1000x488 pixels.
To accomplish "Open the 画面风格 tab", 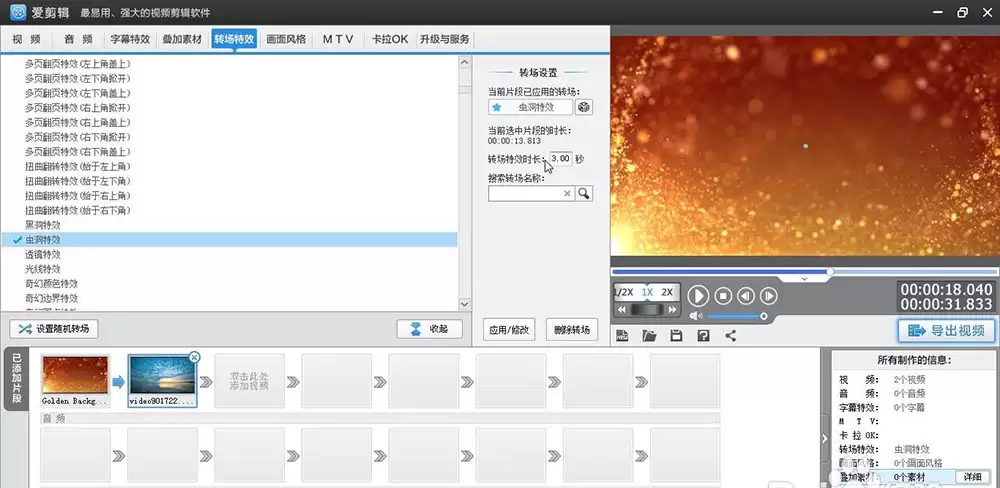I will point(286,39).
